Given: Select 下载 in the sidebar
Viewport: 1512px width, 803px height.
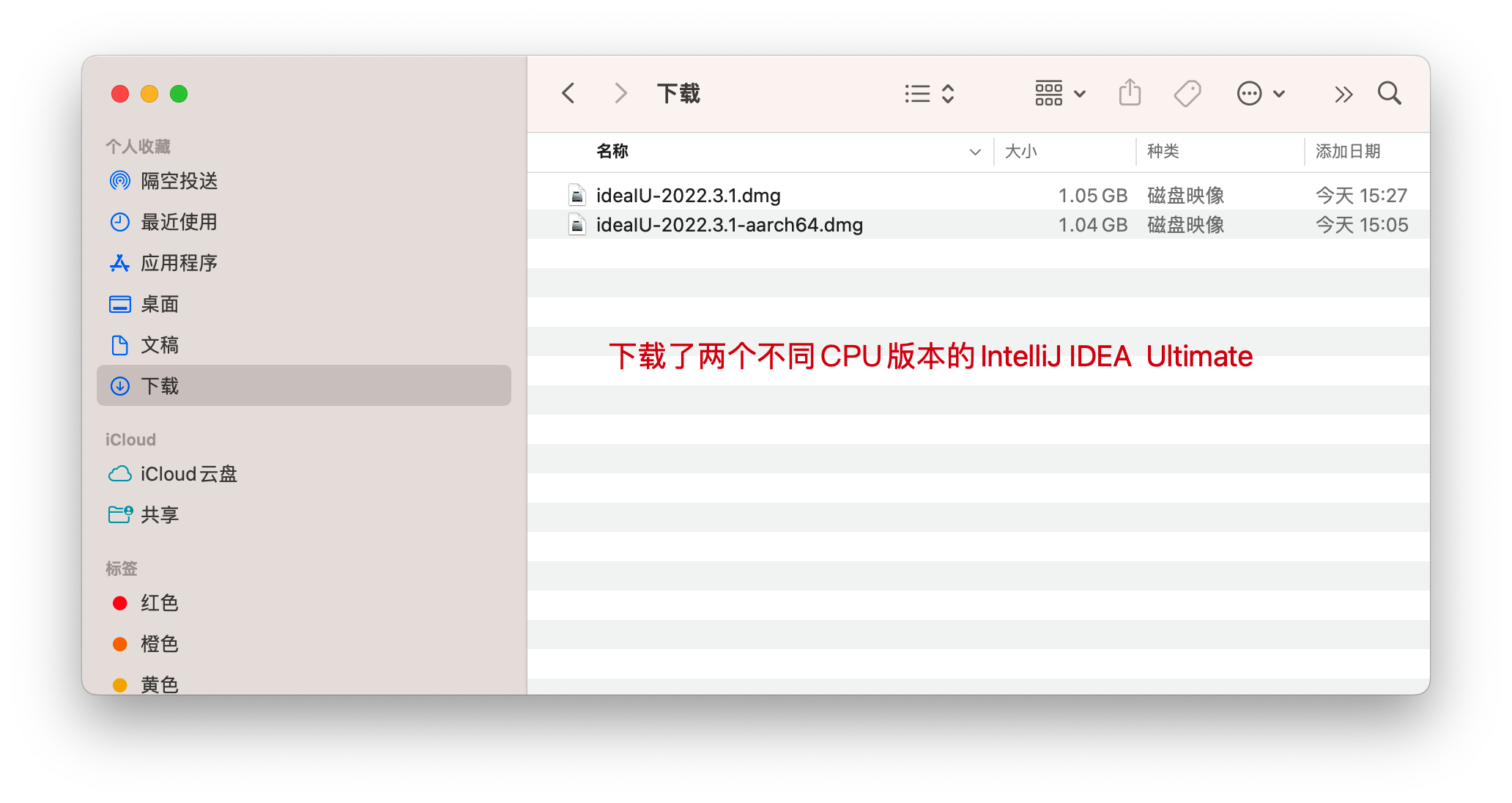Looking at the screenshot, I should click(x=304, y=386).
